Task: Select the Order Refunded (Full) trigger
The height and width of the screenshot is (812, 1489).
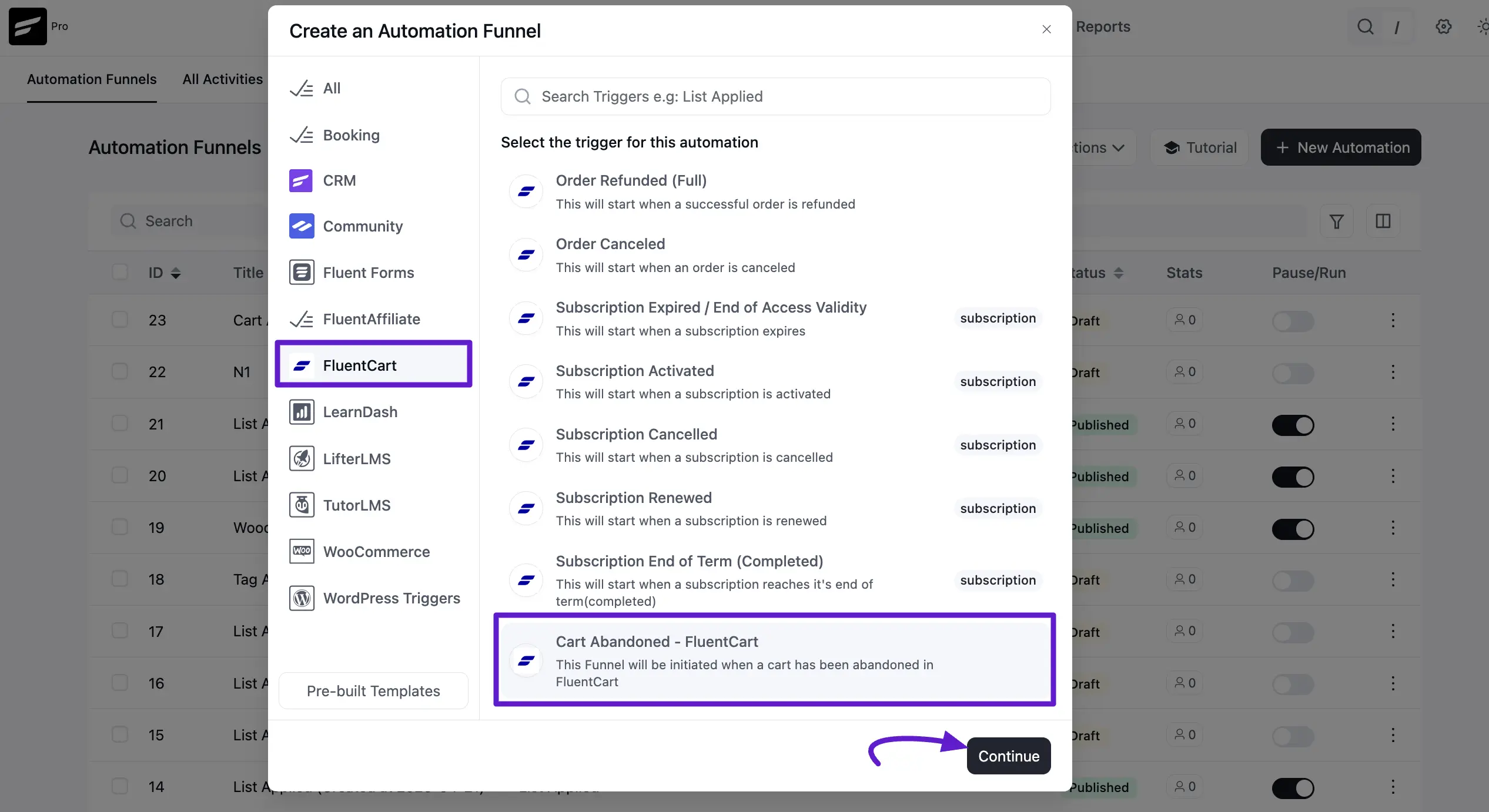Action: point(775,192)
